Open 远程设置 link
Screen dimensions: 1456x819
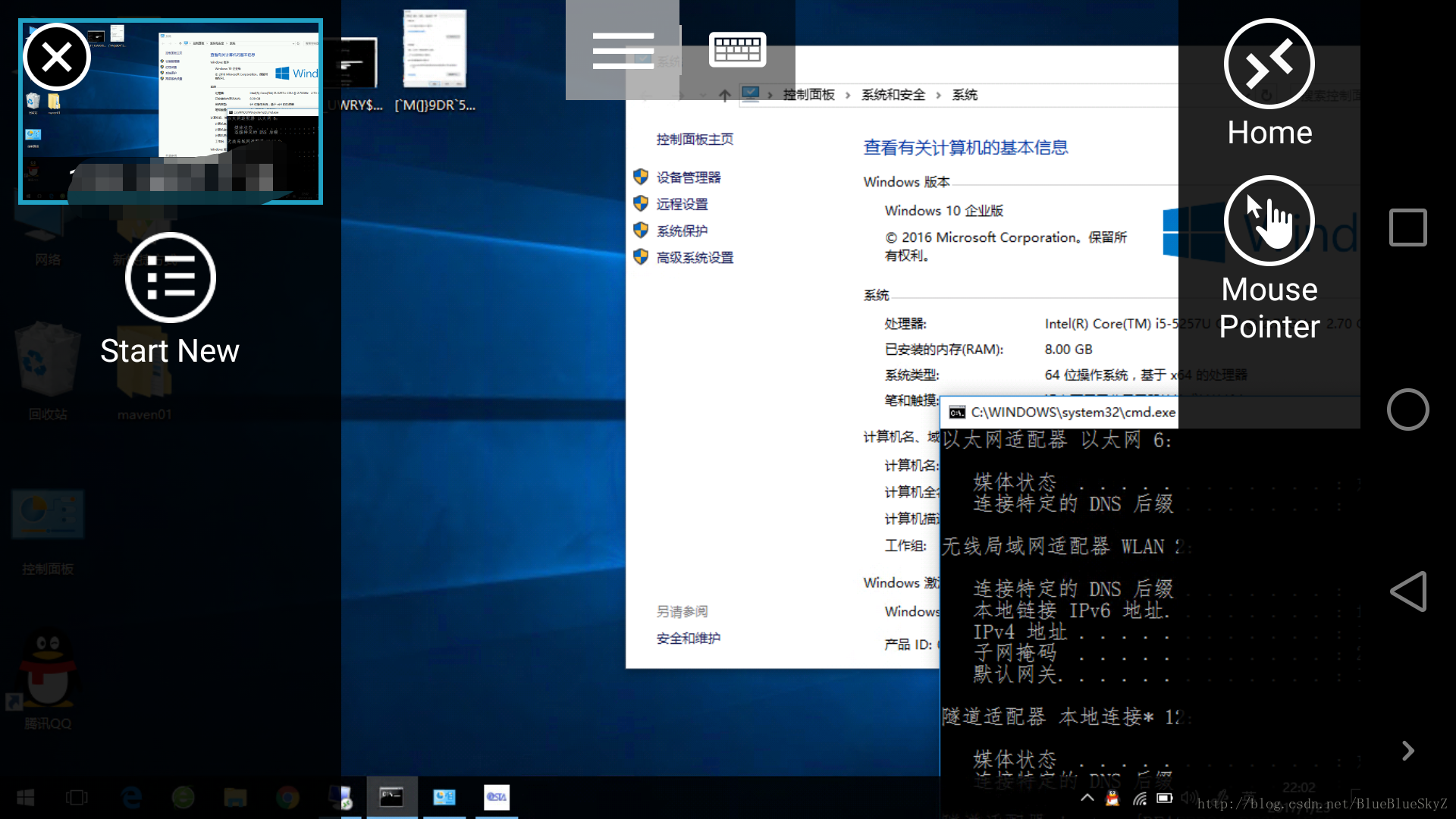click(x=682, y=204)
